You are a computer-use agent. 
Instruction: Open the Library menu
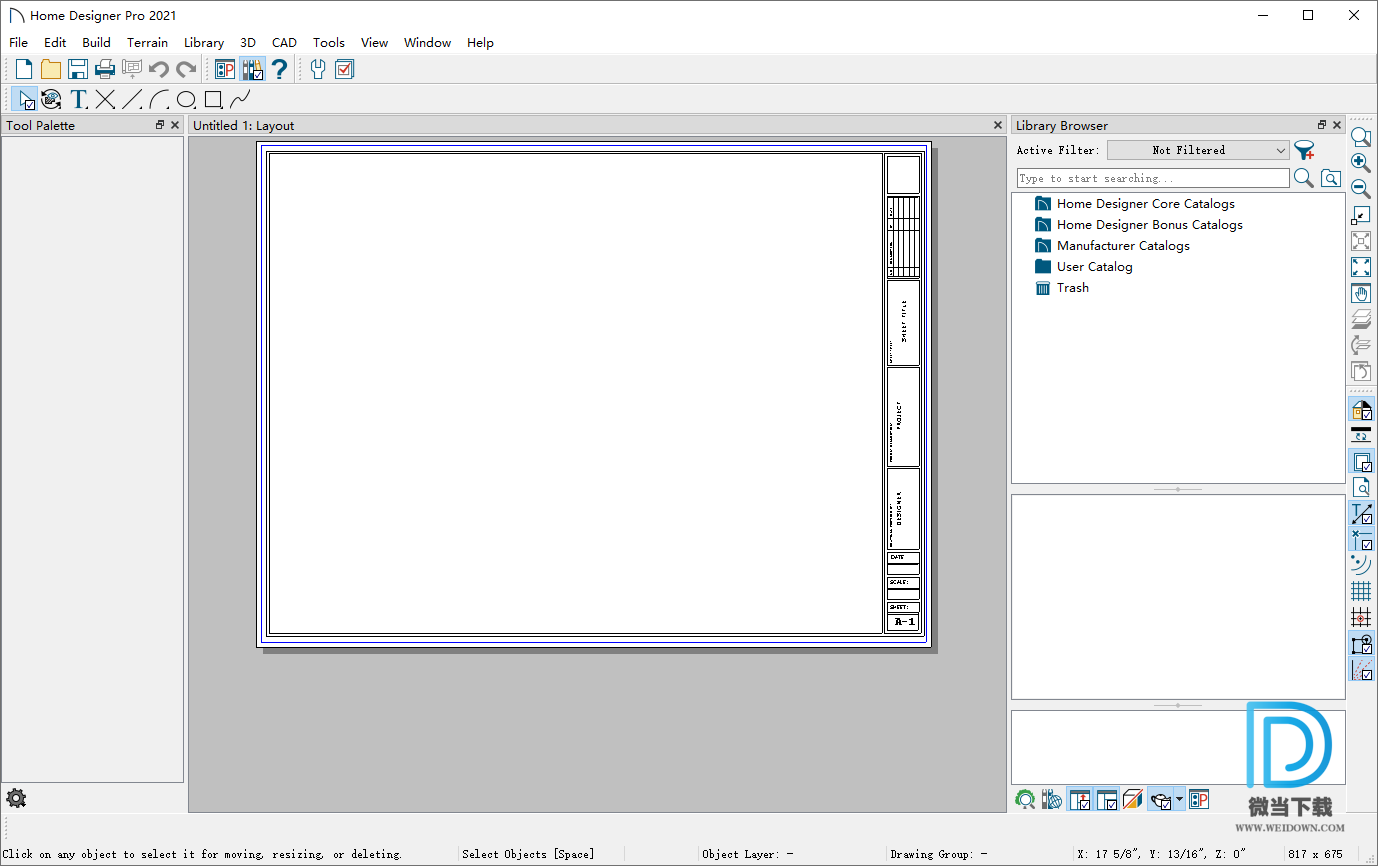(x=204, y=42)
